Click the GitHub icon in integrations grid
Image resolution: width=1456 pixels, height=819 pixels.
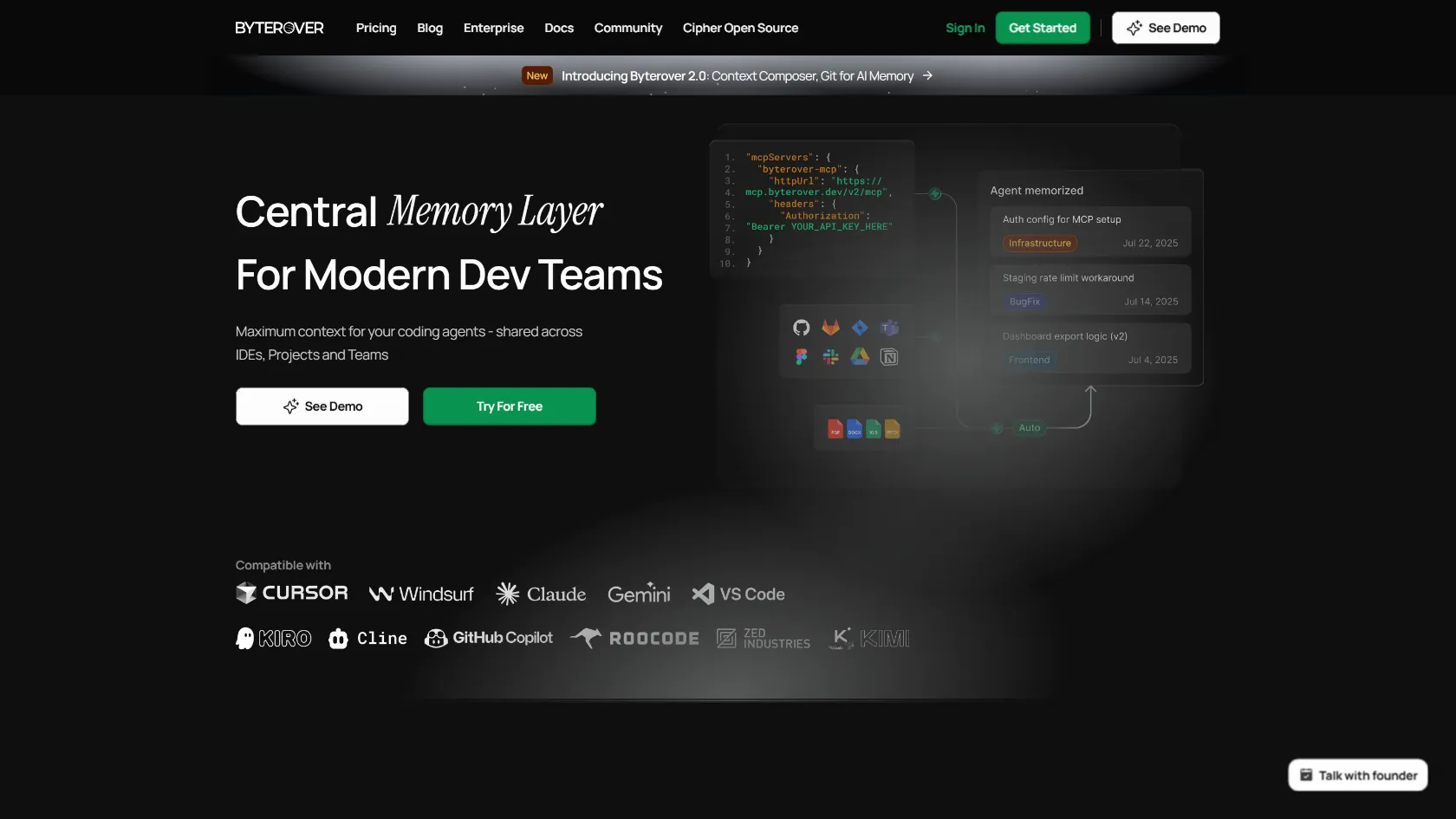tap(802, 328)
